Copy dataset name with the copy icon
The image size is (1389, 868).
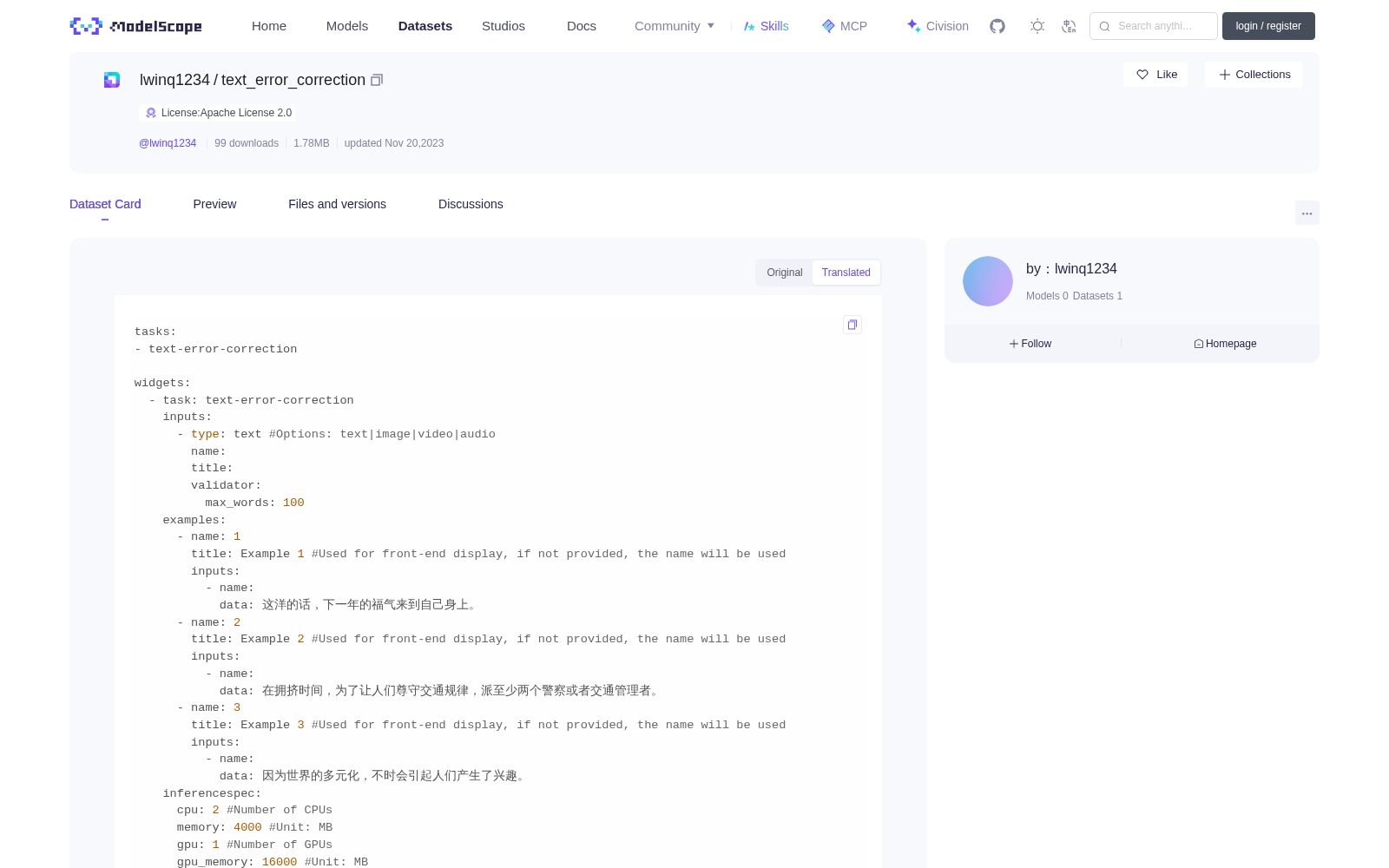click(377, 80)
